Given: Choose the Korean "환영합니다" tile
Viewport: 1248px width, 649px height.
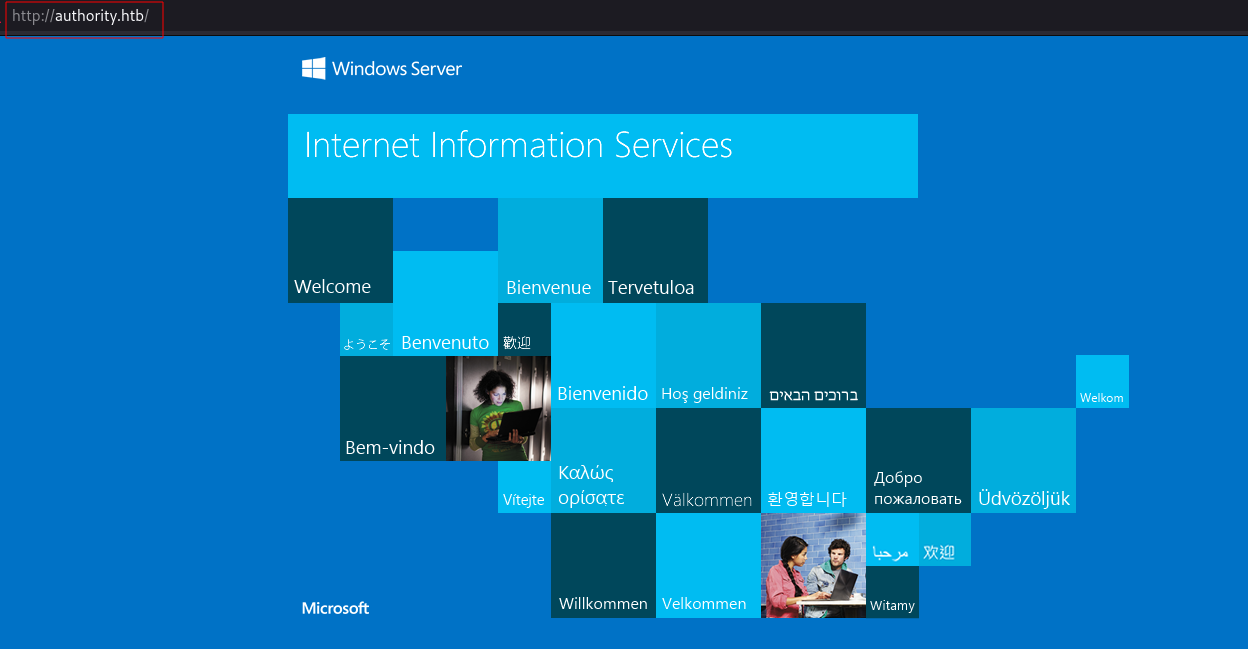Looking at the screenshot, I should 813,460.
